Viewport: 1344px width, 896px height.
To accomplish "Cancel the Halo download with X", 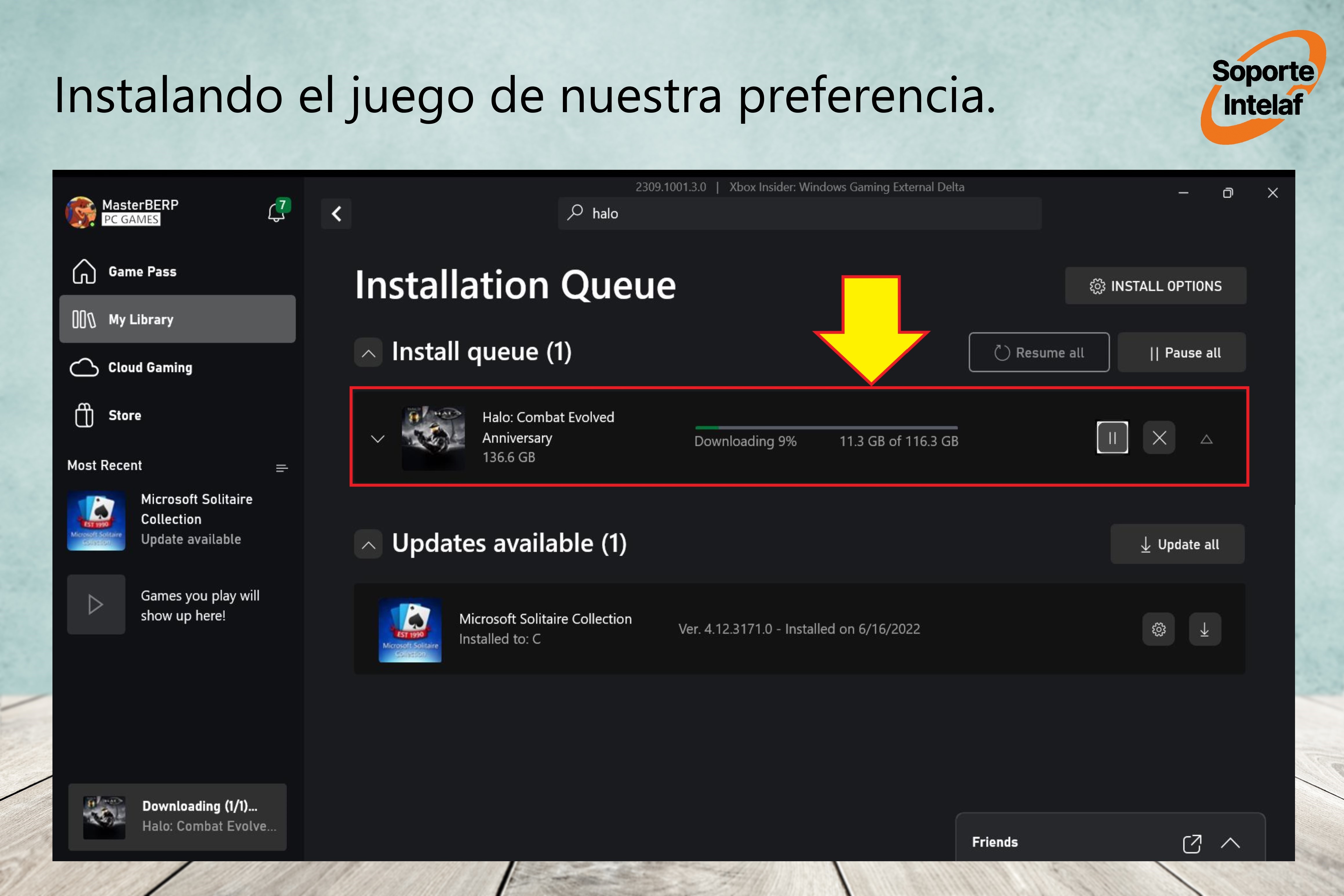I will pos(1159,438).
